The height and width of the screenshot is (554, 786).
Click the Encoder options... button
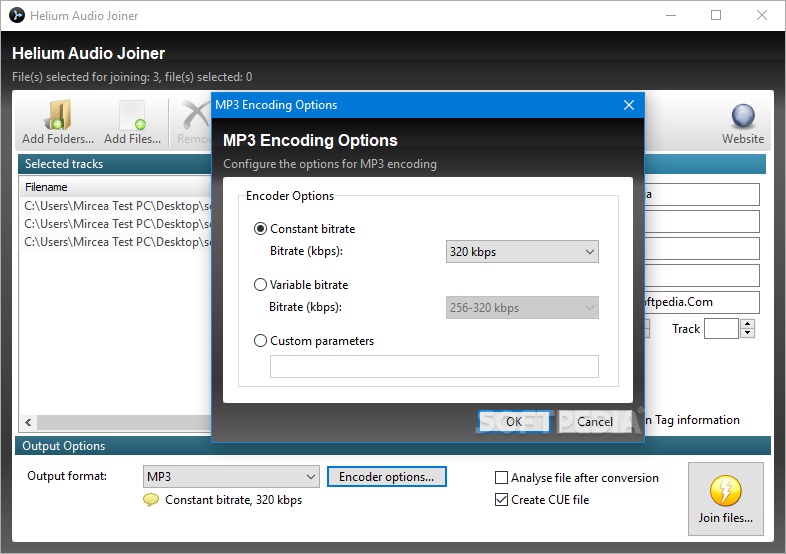point(386,476)
